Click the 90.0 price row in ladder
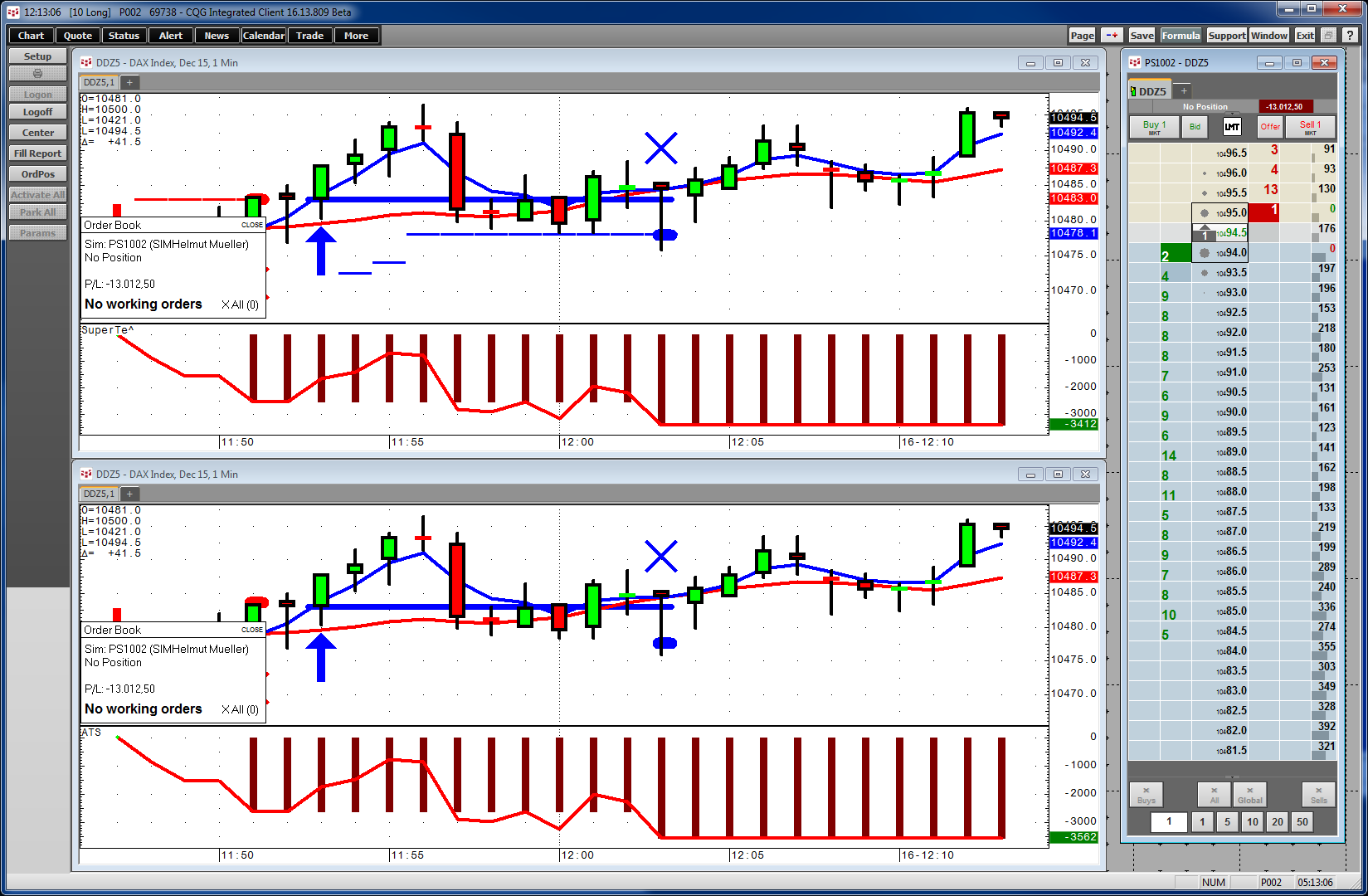Viewport: 1368px width, 896px height. (1232, 411)
